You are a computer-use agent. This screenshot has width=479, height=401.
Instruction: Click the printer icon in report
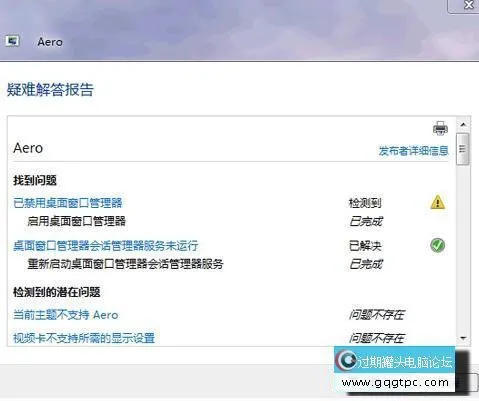(x=440, y=128)
